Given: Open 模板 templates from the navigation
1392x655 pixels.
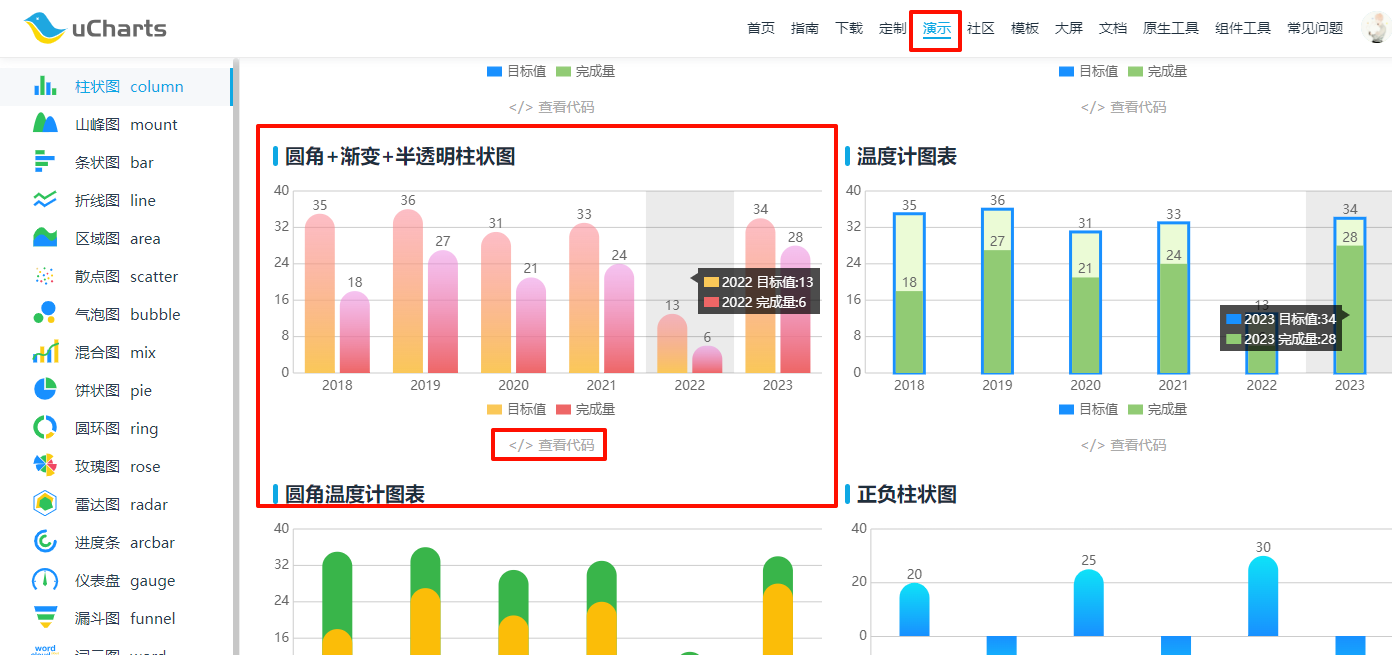Looking at the screenshot, I should click(1025, 28).
